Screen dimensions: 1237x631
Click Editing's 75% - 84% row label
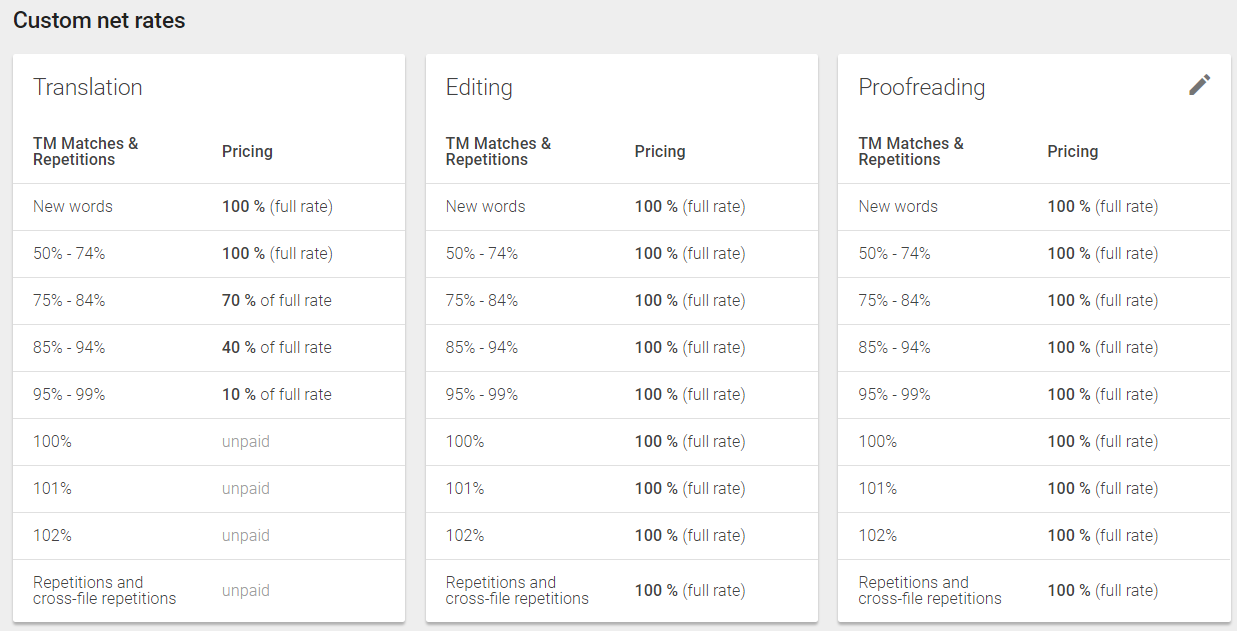(x=482, y=300)
